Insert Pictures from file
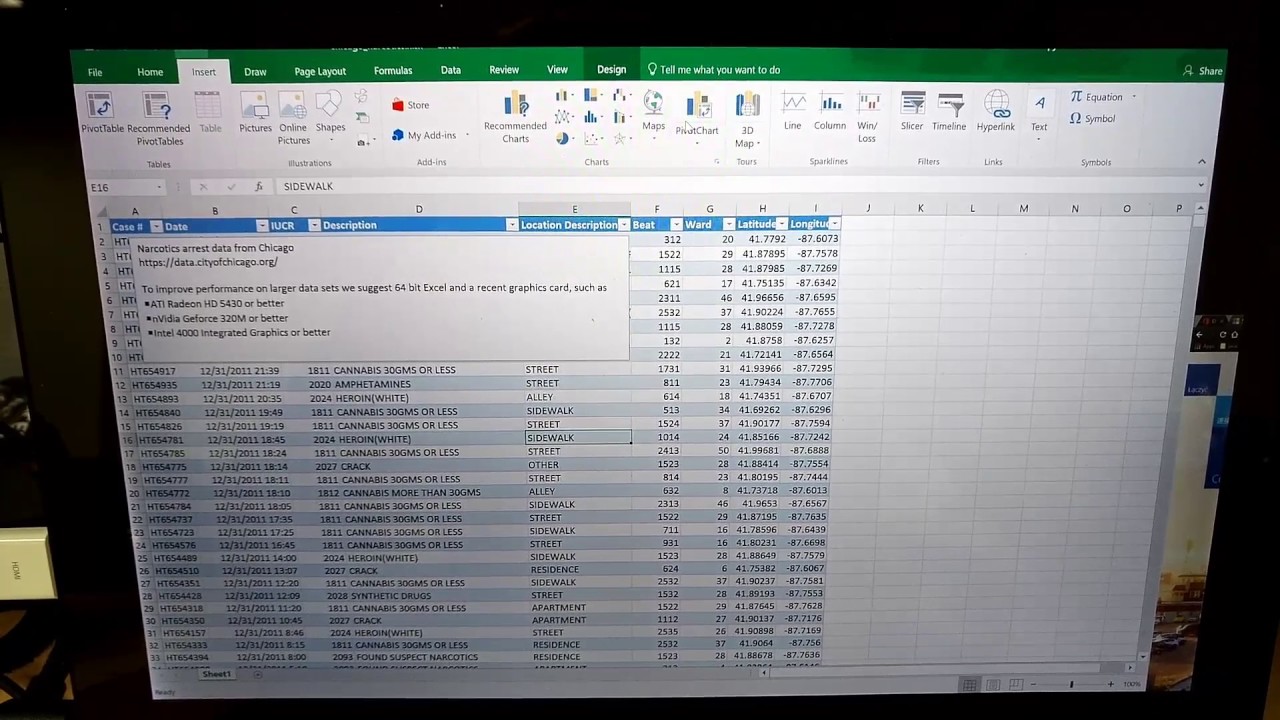Image resolution: width=1280 pixels, height=720 pixels. (x=255, y=113)
